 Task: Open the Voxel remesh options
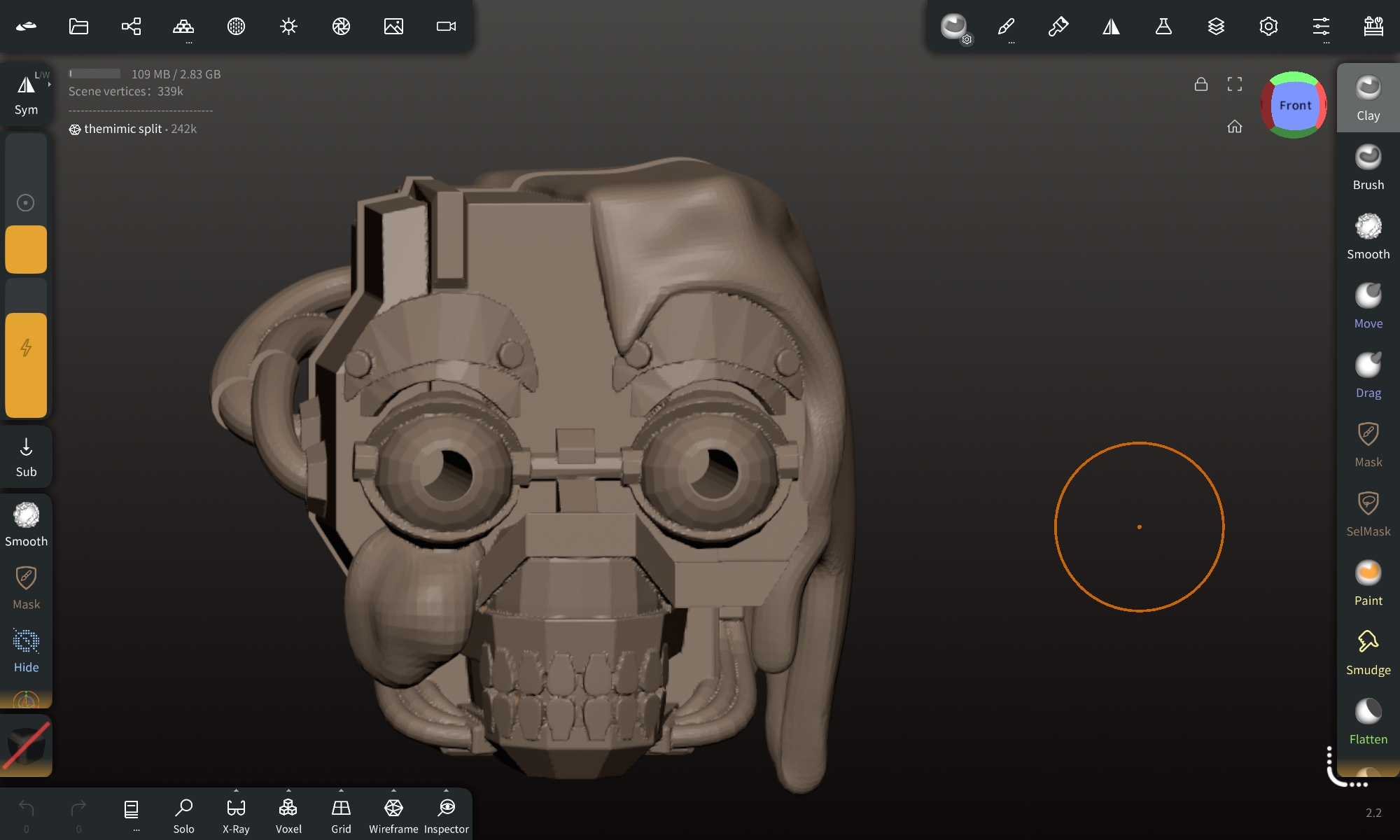[288, 815]
